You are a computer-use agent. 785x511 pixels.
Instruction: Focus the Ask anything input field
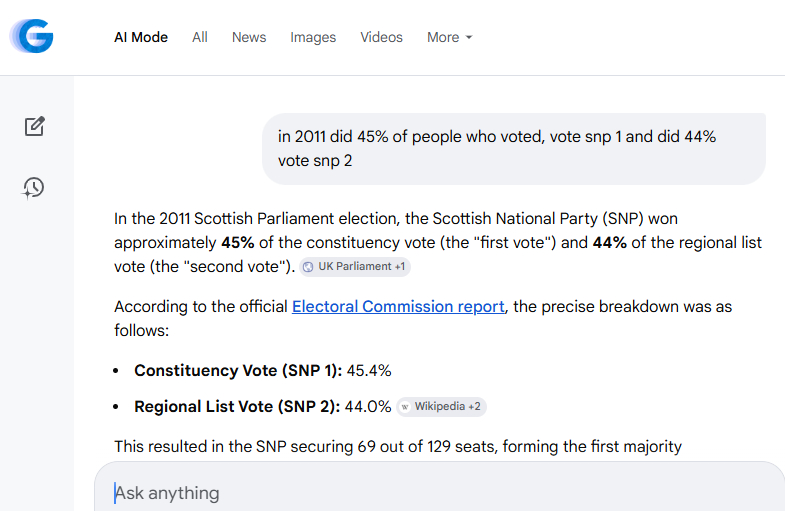pyautogui.click(x=400, y=493)
